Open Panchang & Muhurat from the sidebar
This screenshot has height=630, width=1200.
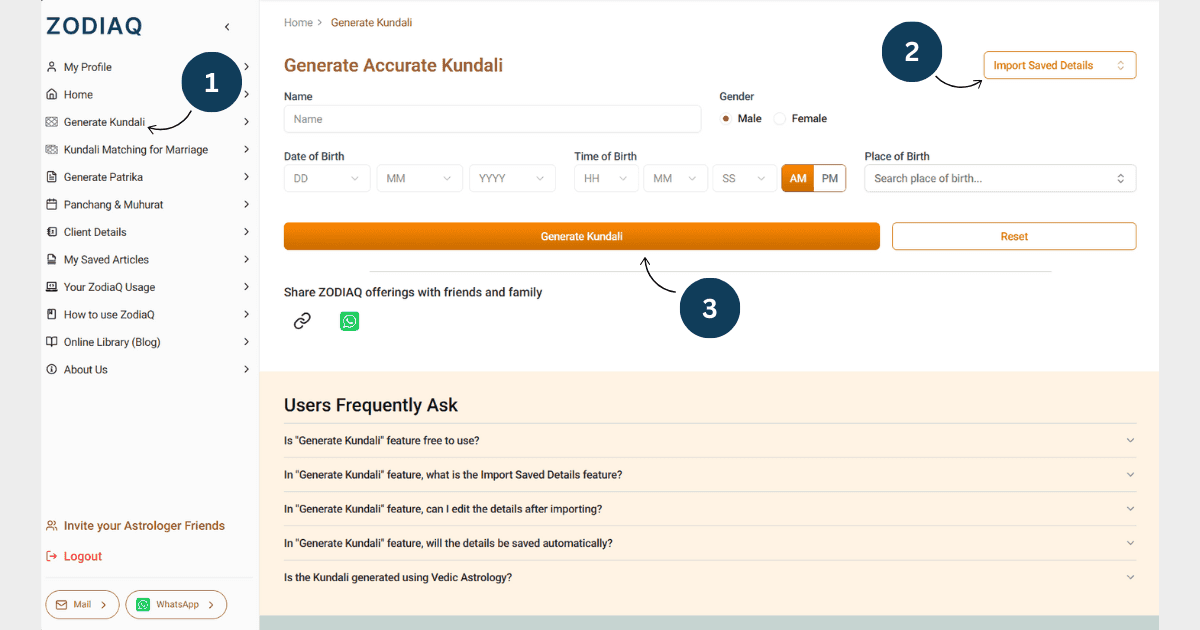[51, 204]
